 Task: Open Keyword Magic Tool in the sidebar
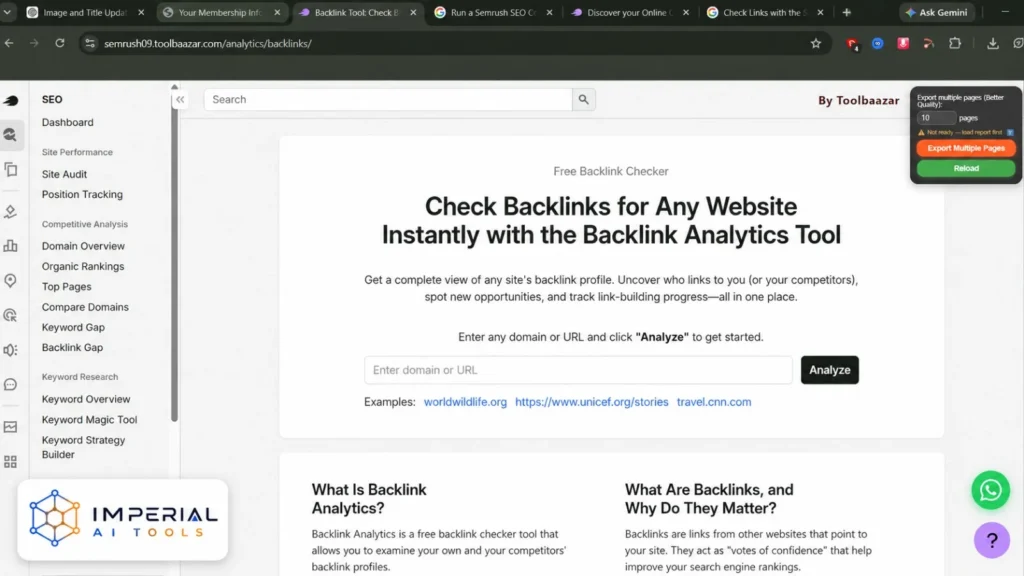point(89,420)
